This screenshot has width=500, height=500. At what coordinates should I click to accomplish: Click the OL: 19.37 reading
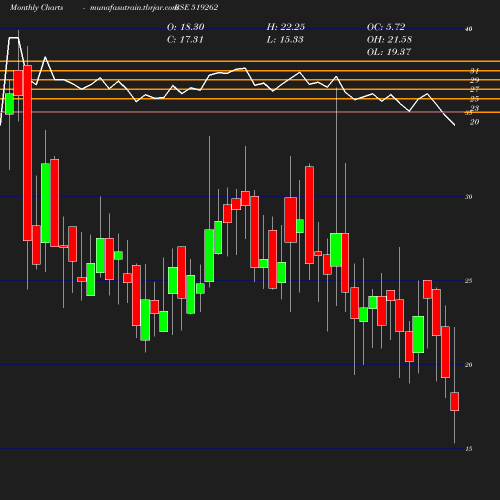click(x=389, y=52)
